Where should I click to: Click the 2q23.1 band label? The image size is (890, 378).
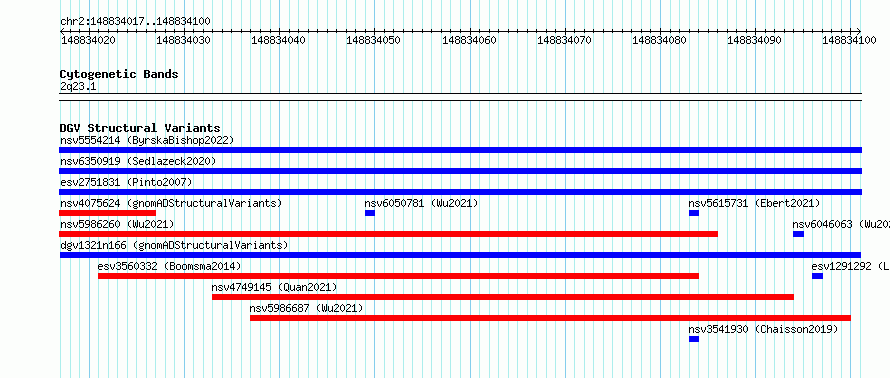(x=78, y=87)
